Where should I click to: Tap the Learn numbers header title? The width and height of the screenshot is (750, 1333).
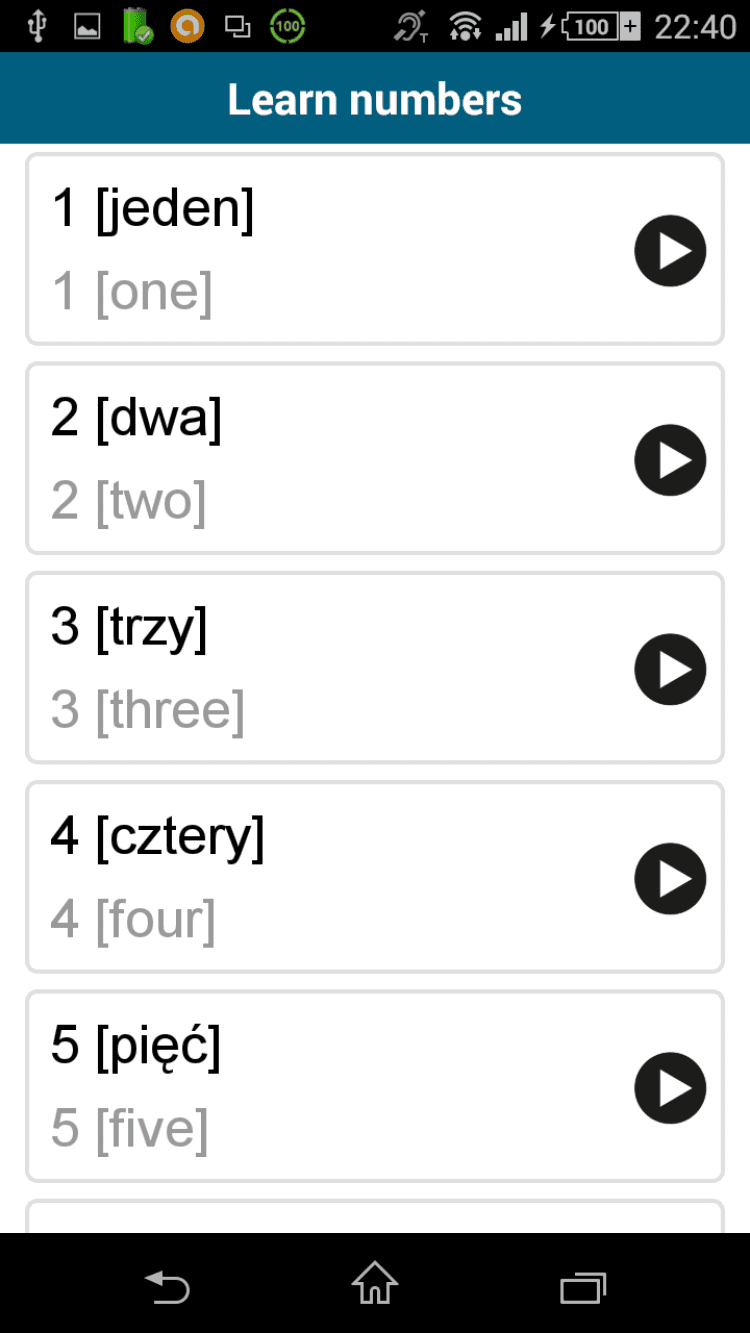pyautogui.click(x=375, y=99)
